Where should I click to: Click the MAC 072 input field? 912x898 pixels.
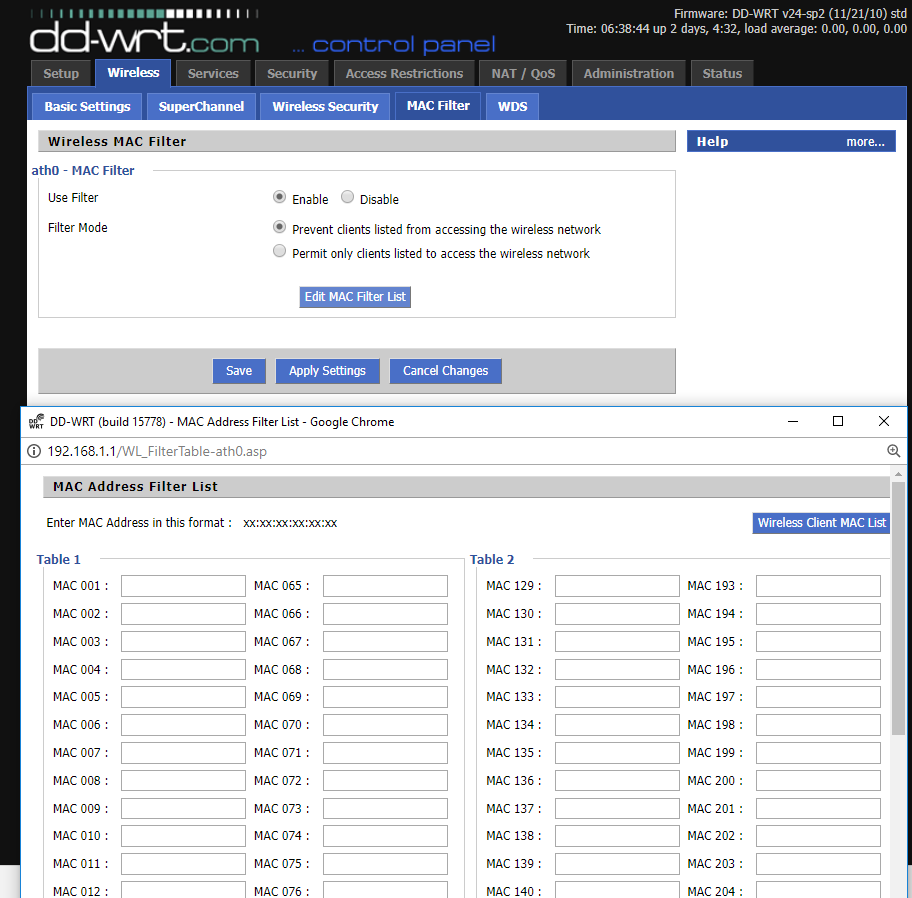385,781
